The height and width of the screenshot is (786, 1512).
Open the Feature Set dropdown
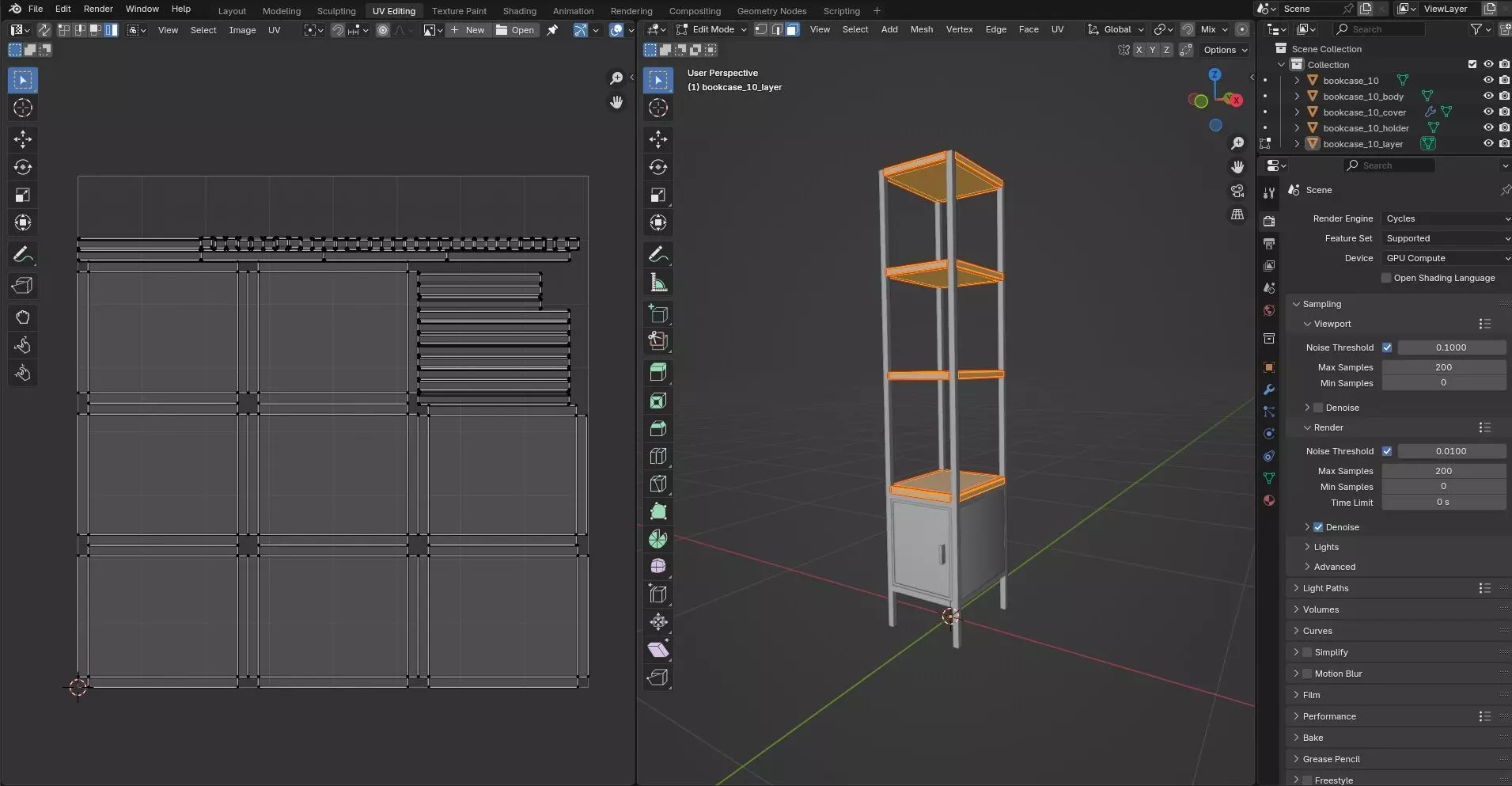pos(1446,238)
